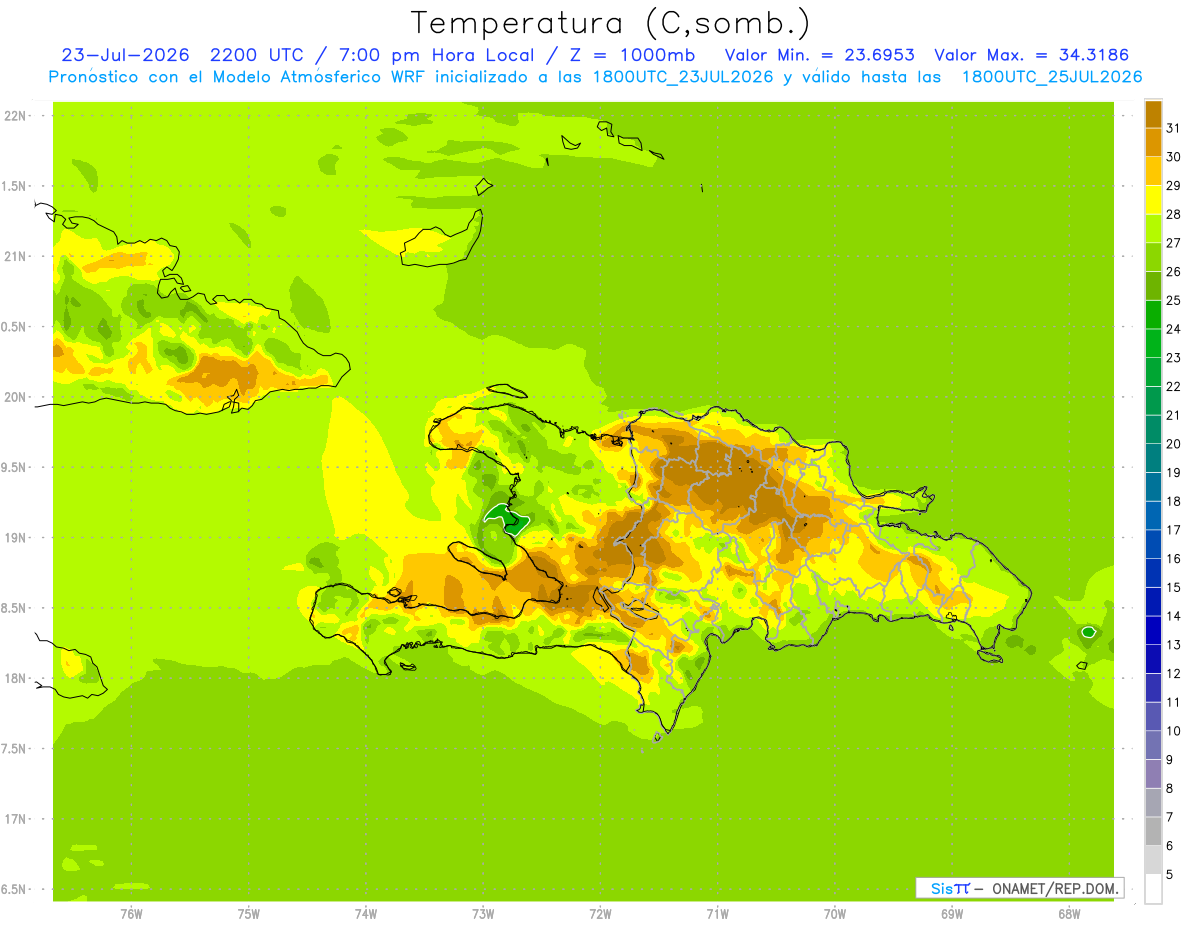Click the legend value "25"
1200x927 pixels.
1174,300
